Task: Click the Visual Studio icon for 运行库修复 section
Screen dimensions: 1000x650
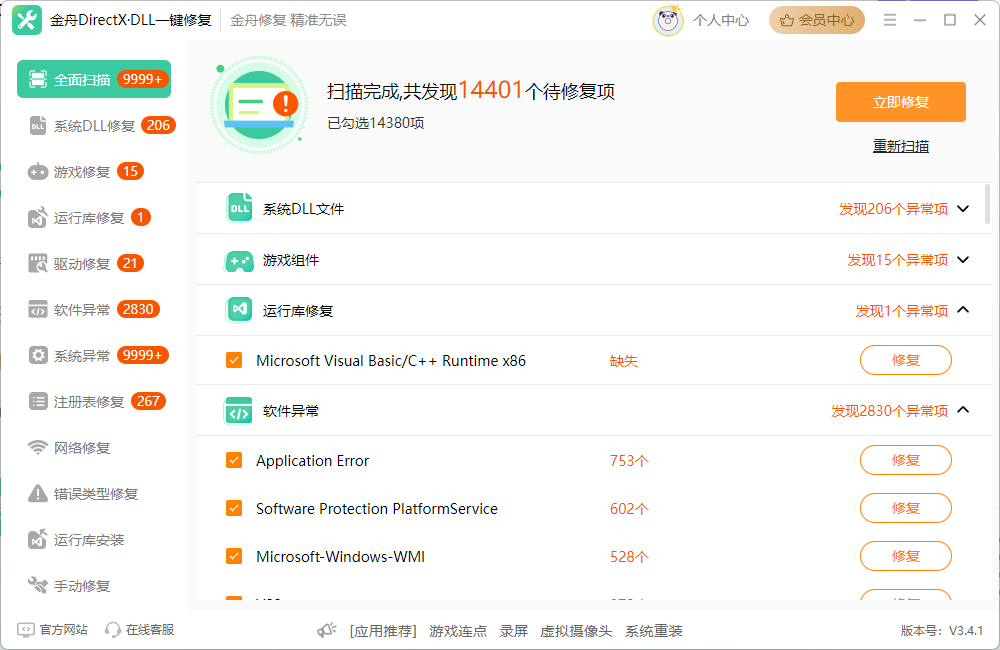Action: (x=239, y=310)
